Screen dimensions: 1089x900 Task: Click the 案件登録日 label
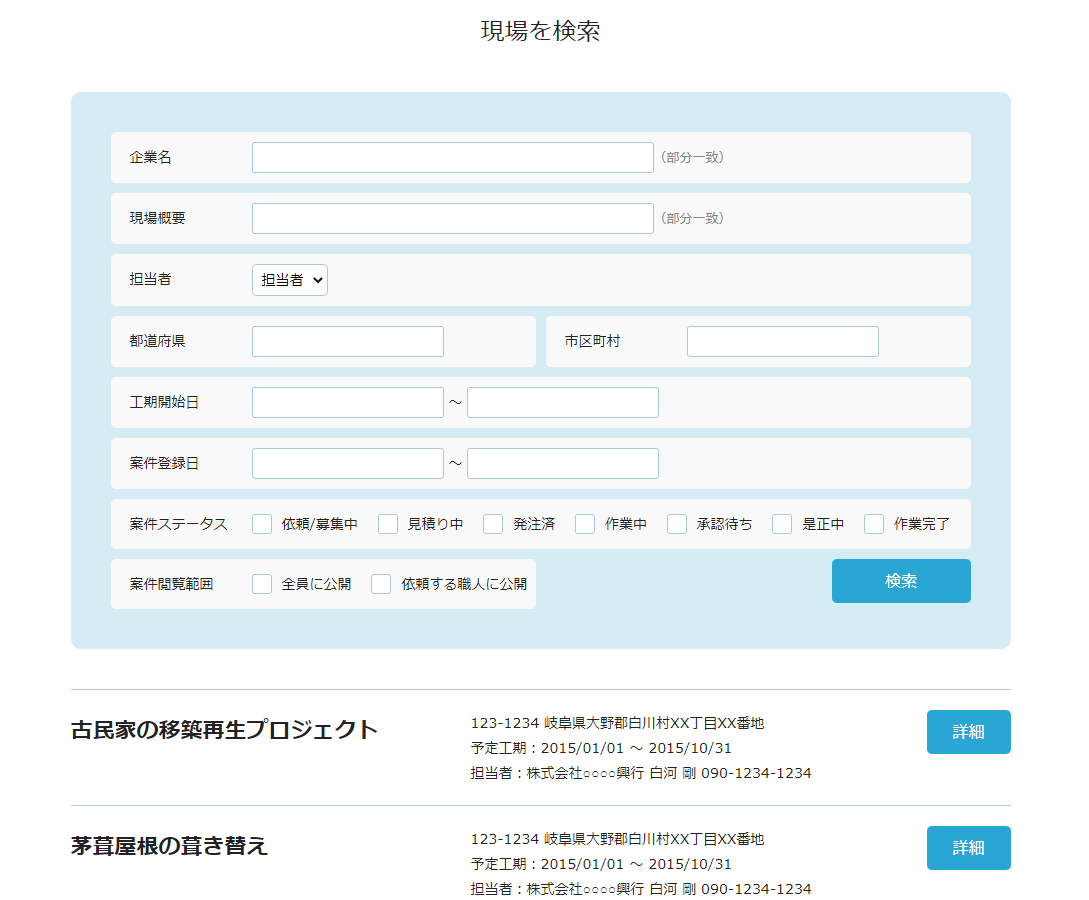[164, 463]
